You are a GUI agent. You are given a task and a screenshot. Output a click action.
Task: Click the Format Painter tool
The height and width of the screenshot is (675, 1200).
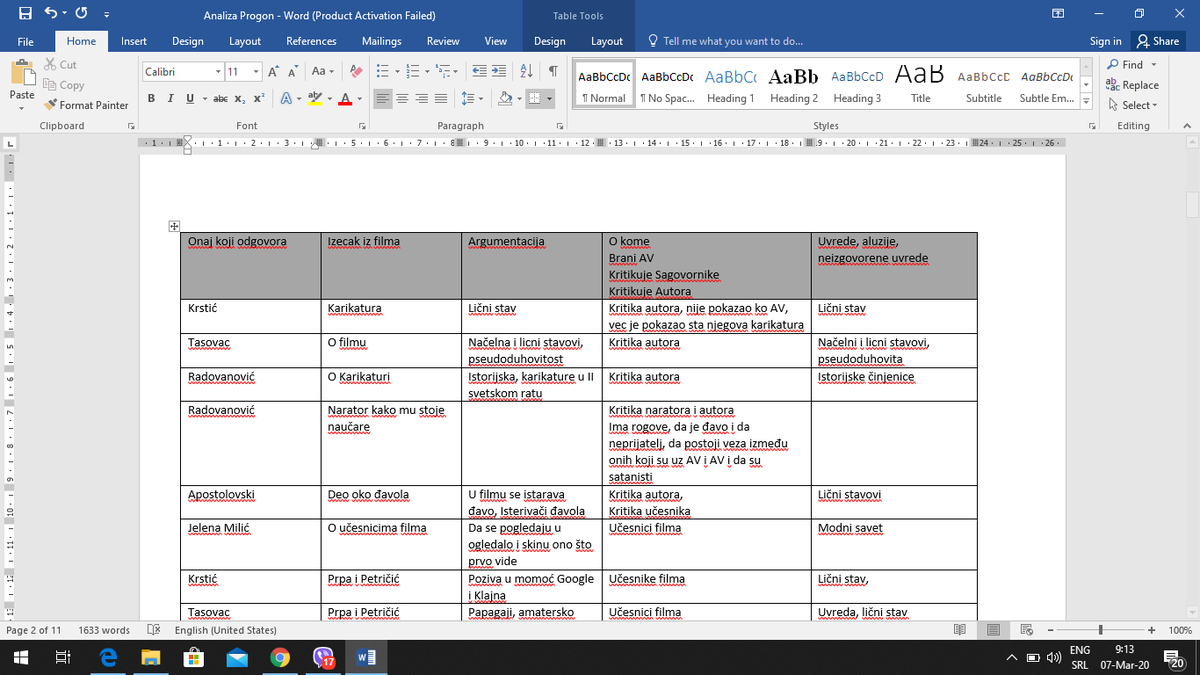pyautogui.click(x=87, y=105)
